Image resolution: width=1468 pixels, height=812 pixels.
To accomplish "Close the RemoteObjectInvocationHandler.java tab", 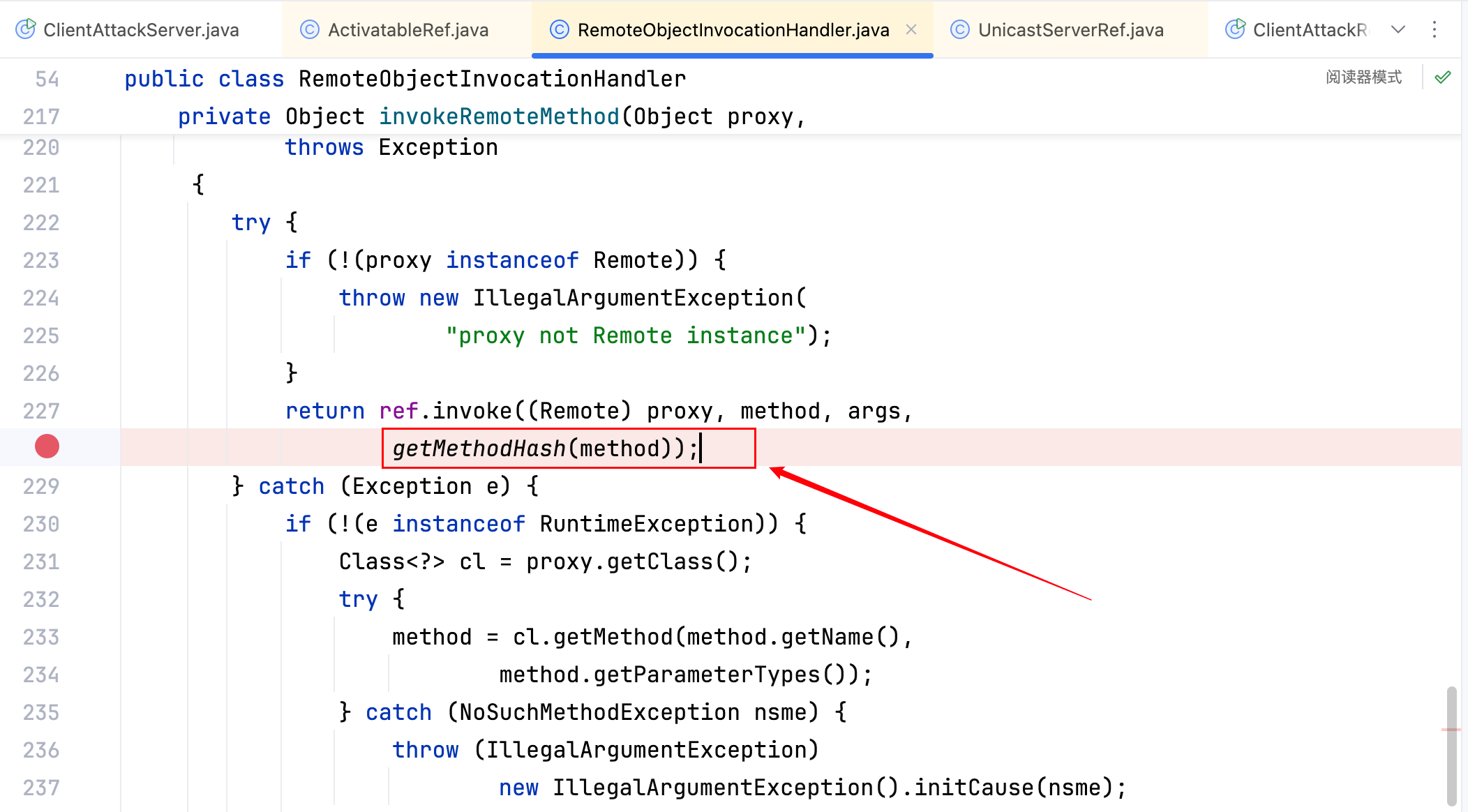I will click(911, 29).
